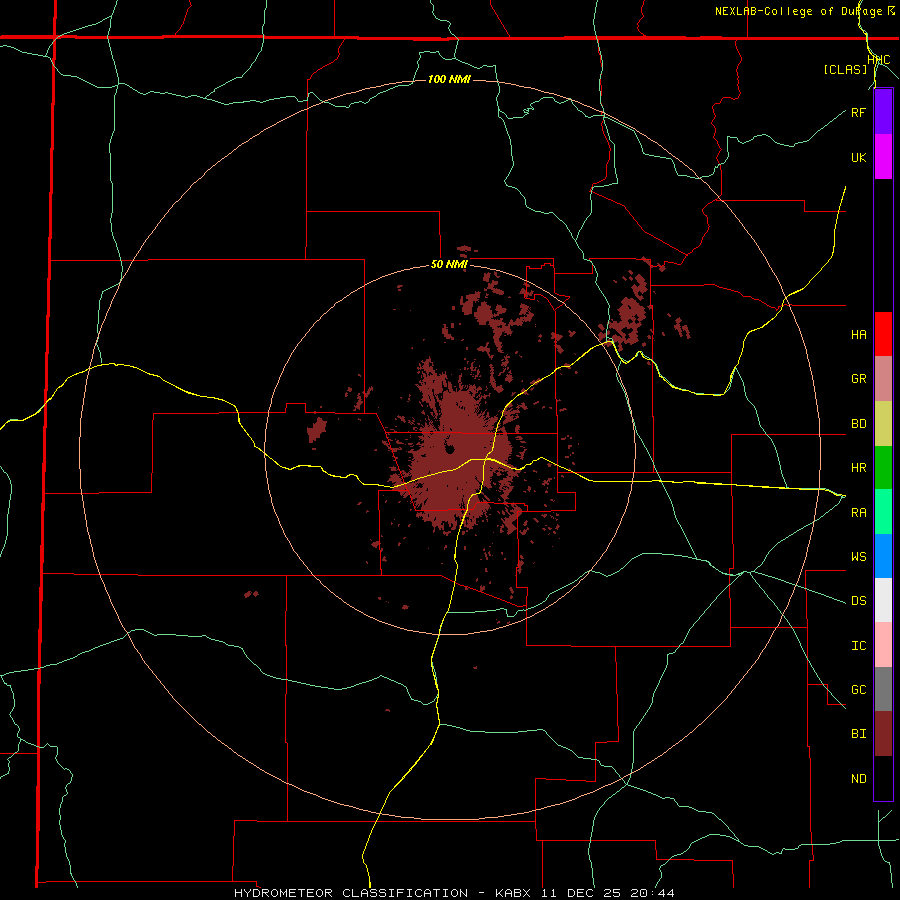Viewport: 900px width, 900px height.
Task: Click the '50 NMI' range ring label
Action: click(x=449, y=265)
